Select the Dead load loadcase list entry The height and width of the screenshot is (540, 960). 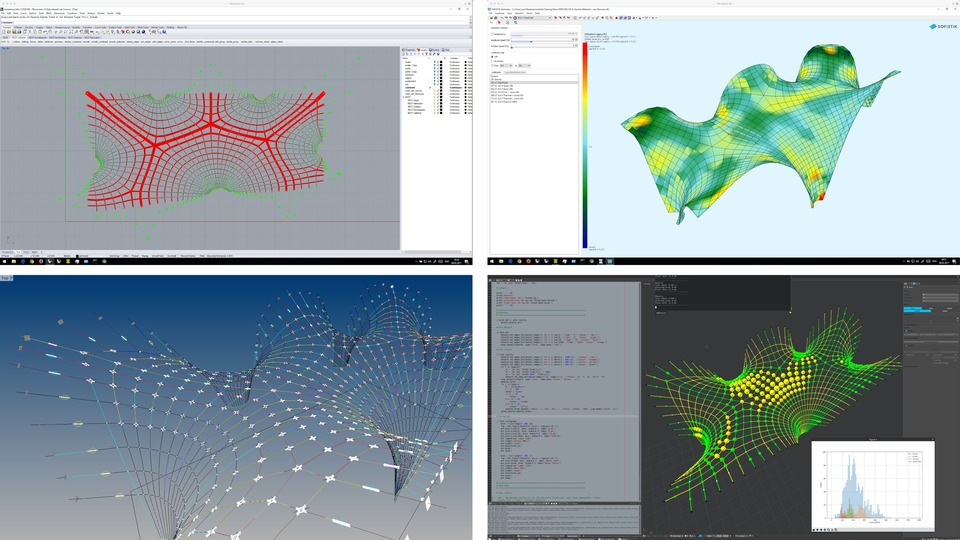534,83
